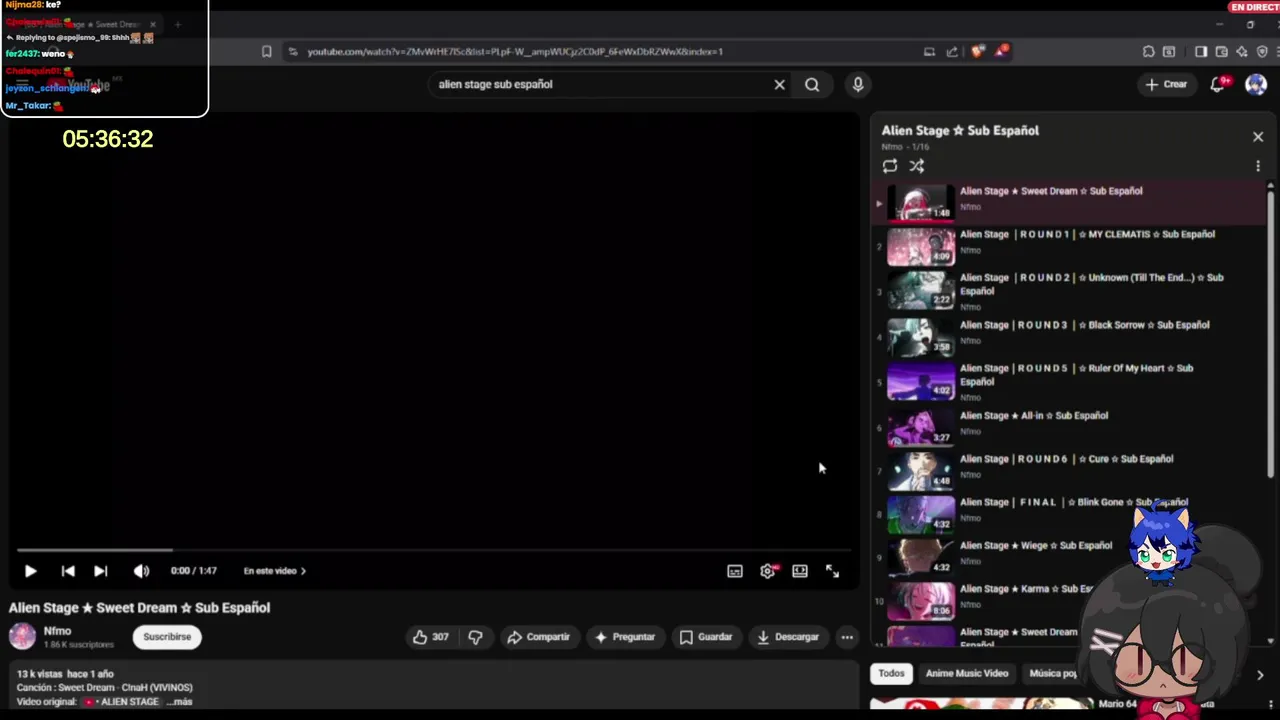Switch the player to theater mode
The height and width of the screenshot is (720, 1280).
800,571
